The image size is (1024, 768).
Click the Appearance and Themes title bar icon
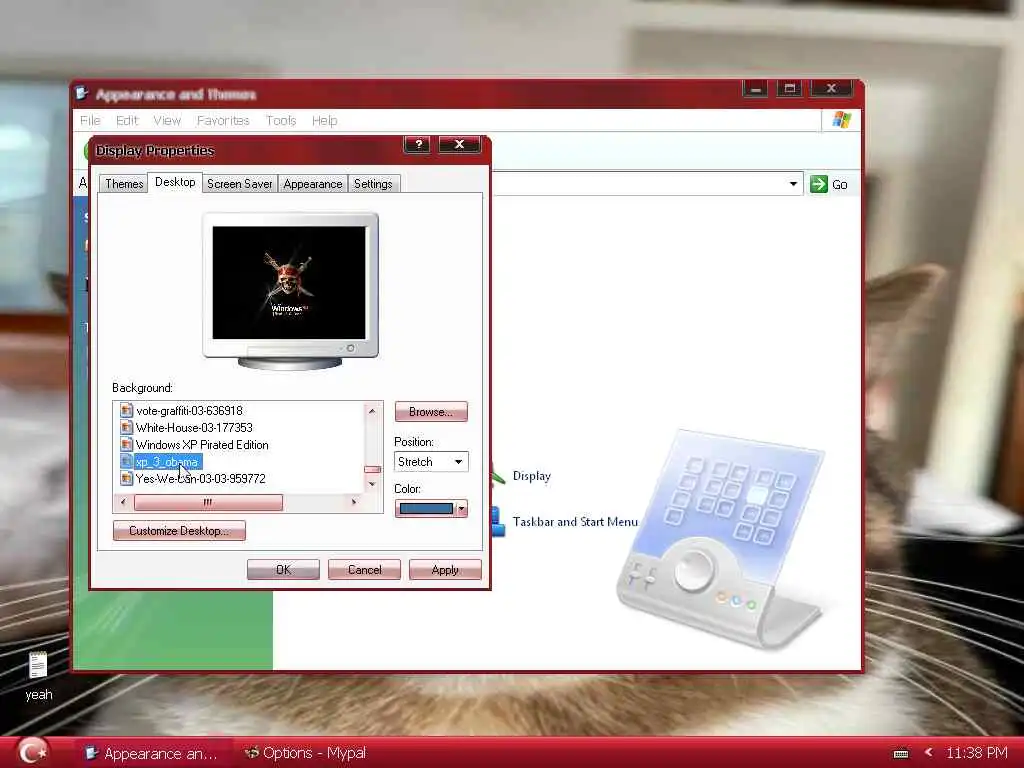(x=82, y=94)
